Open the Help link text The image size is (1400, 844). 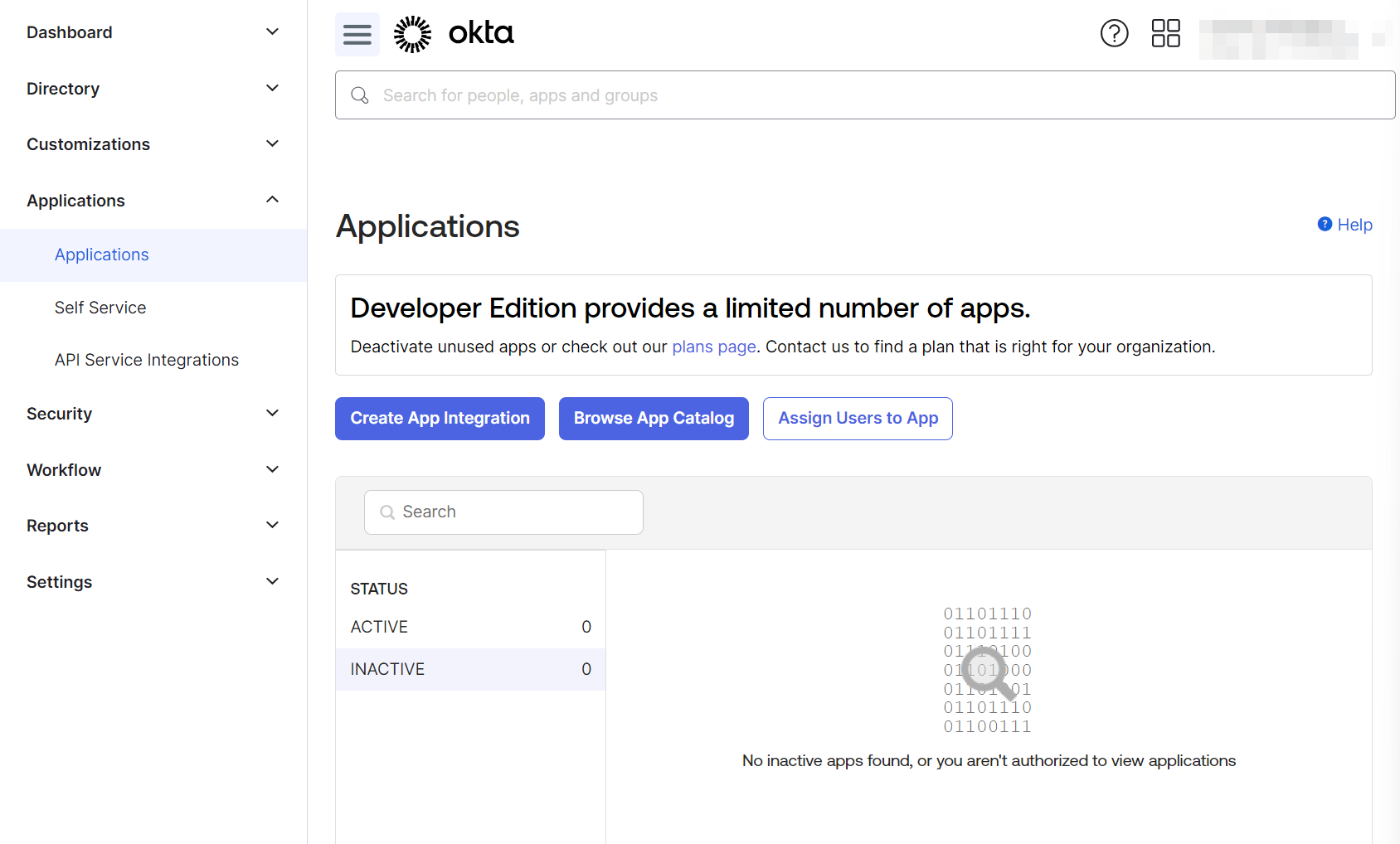pyautogui.click(x=1355, y=225)
